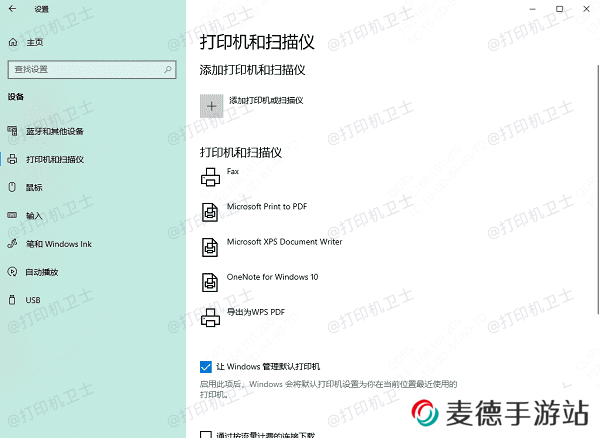The image size is (600, 438).
Task: Click in the 查找设置 search field
Action: click(92, 69)
